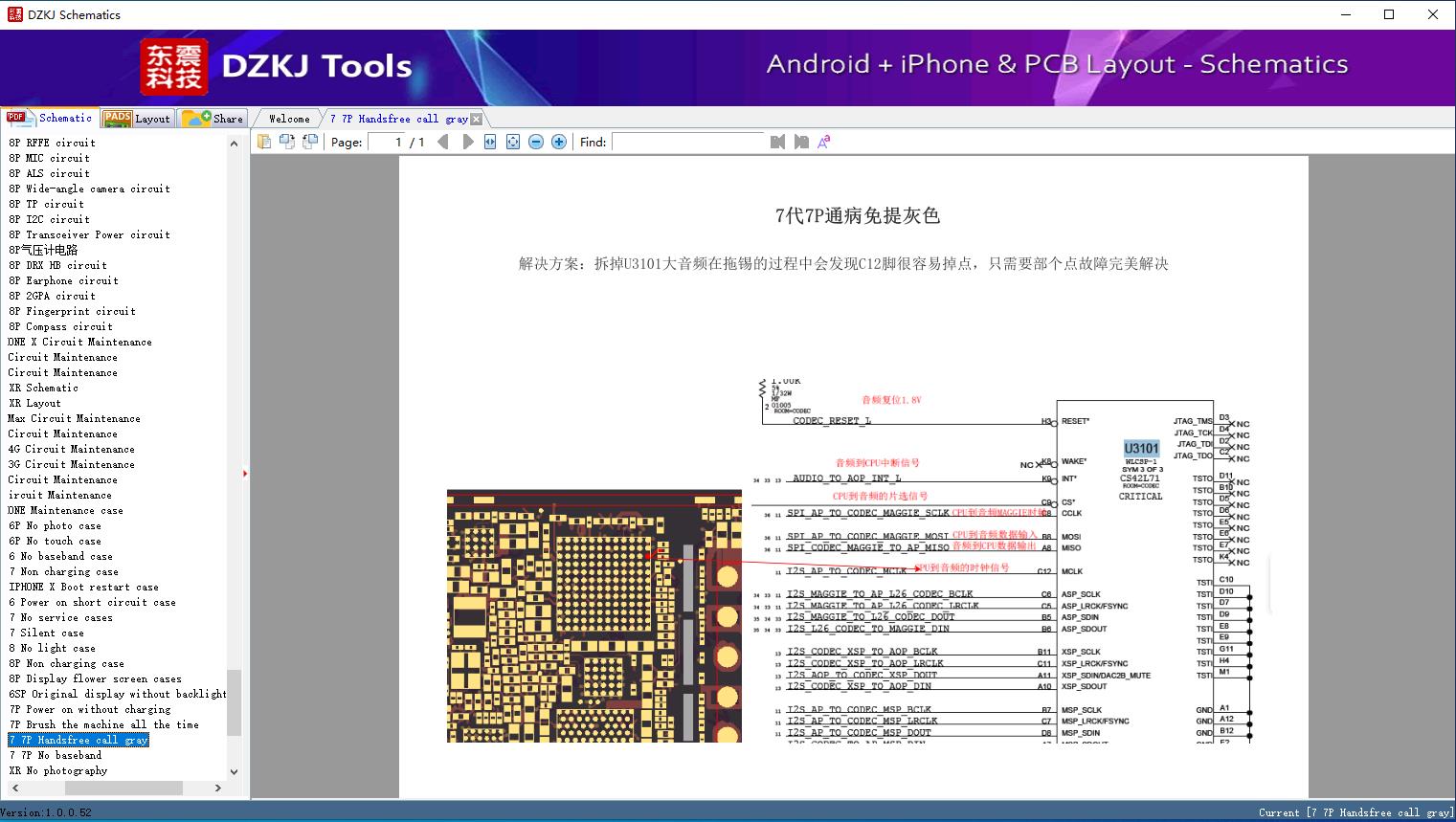Open '8P Earphone circuit'
1456x822 pixels.
coord(63,280)
